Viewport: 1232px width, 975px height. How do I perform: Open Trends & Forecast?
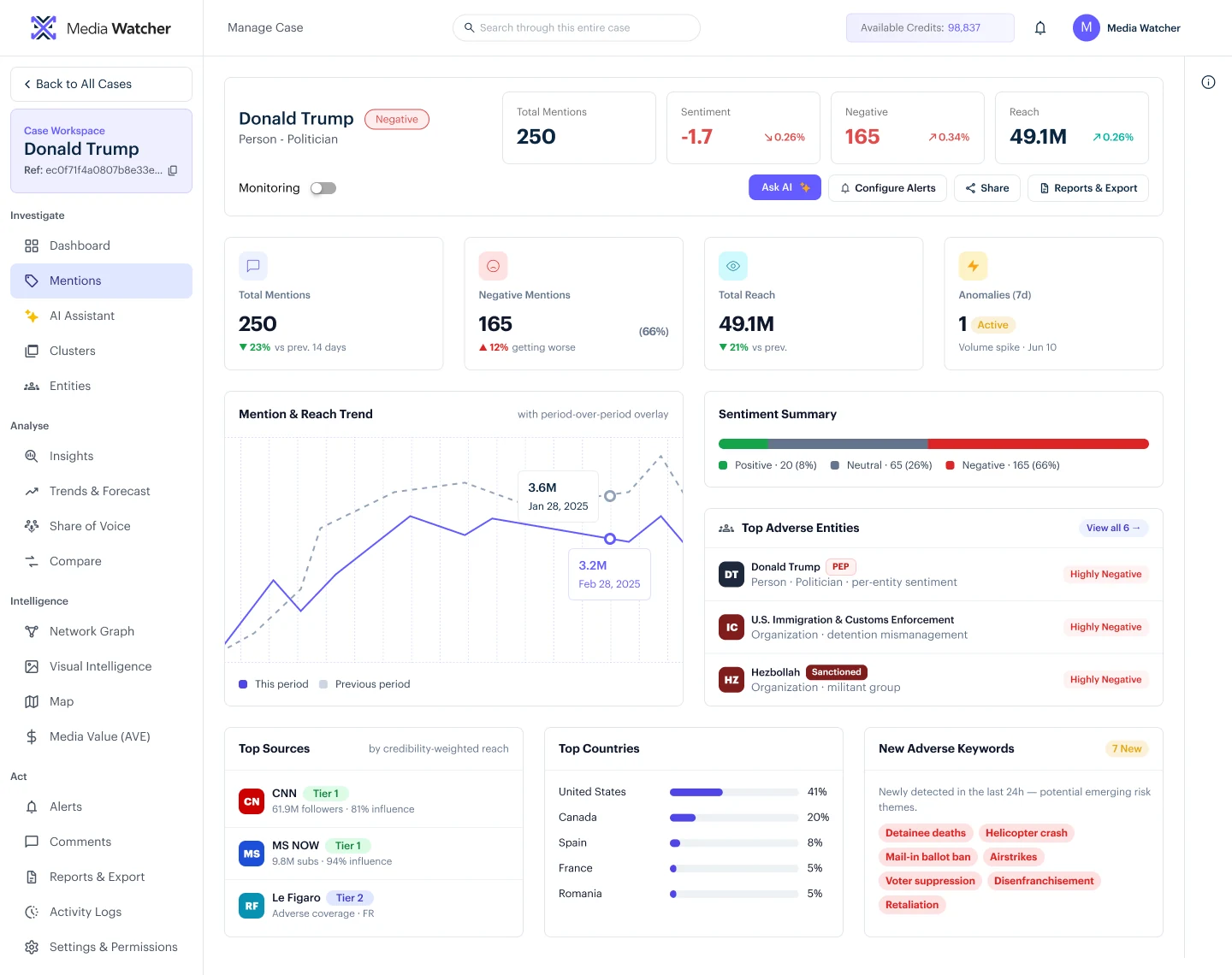pyautogui.click(x=101, y=491)
